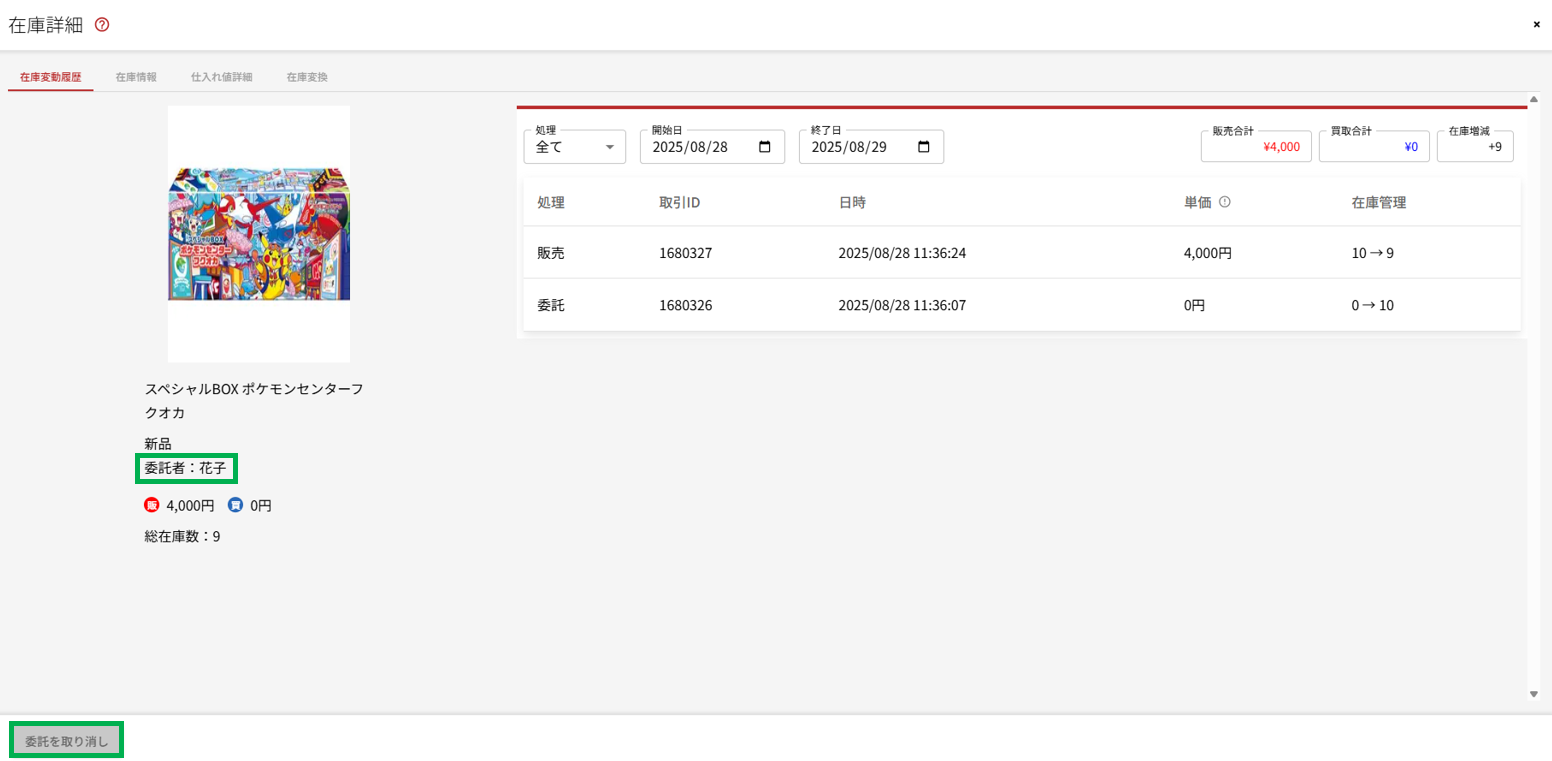Click the 単価 info icon
Viewport: 1552px width, 761px height.
(x=1225, y=202)
